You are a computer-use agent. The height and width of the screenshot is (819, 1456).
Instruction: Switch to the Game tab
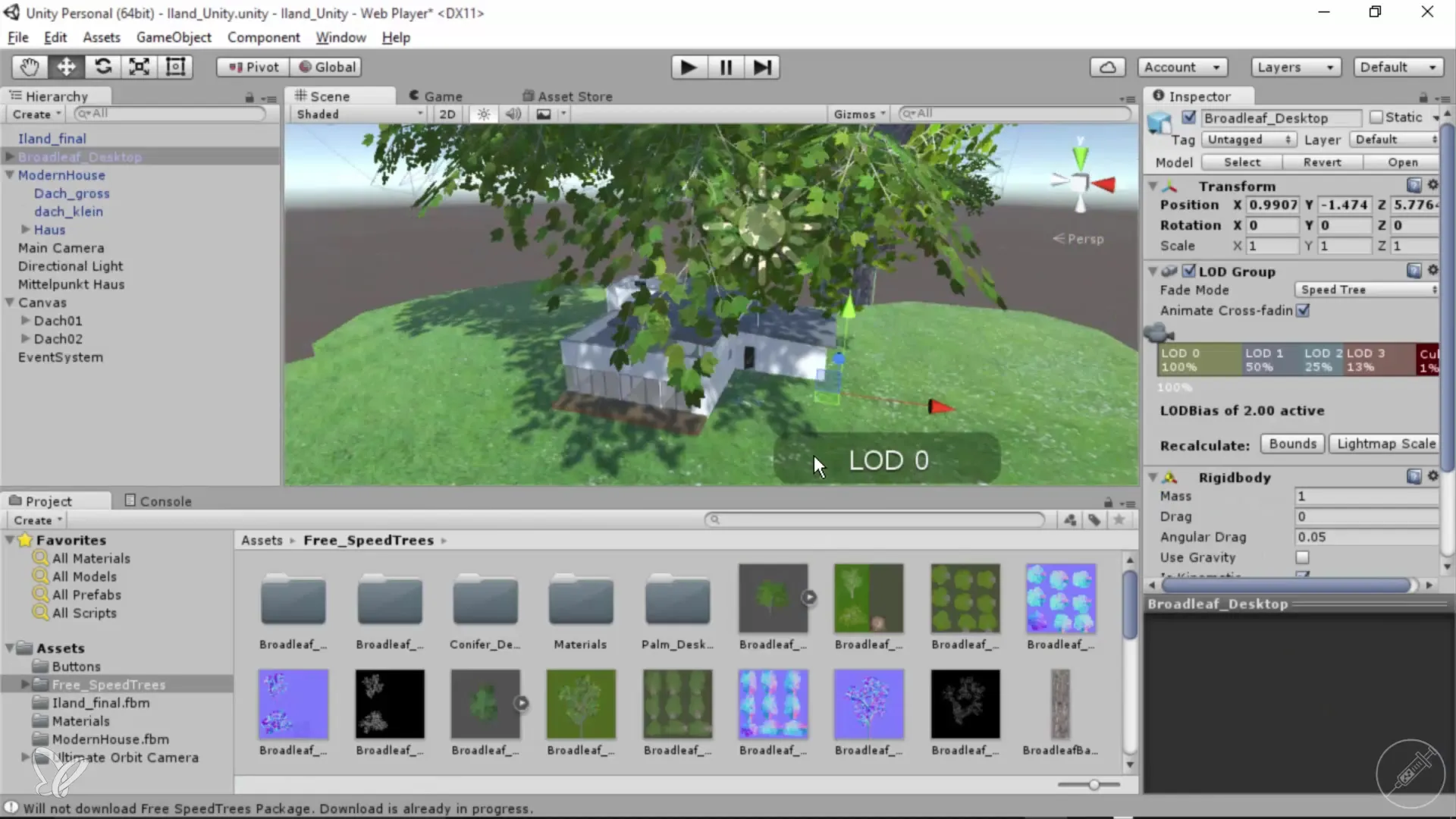435,96
